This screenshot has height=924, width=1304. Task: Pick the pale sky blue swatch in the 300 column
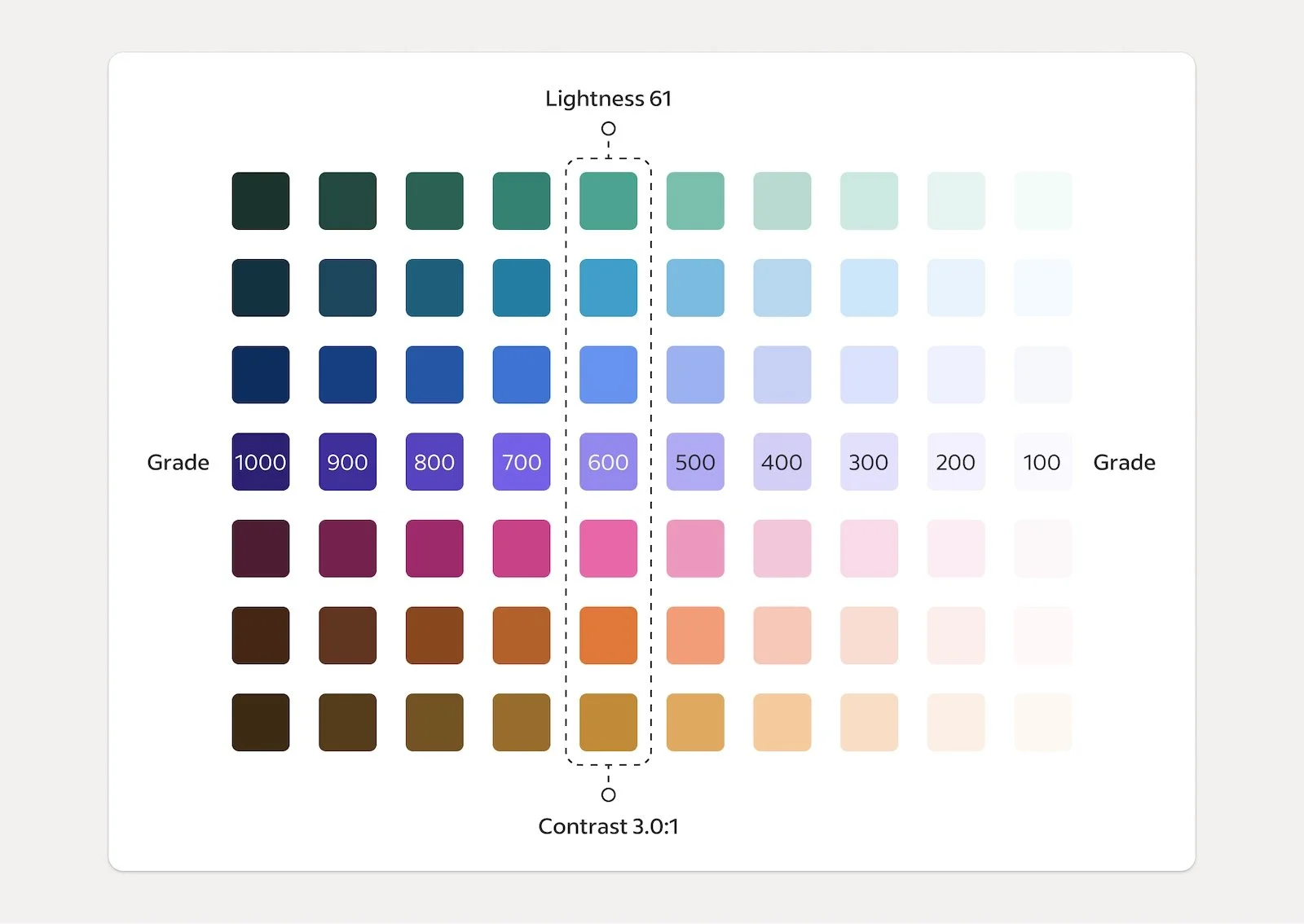click(870, 288)
